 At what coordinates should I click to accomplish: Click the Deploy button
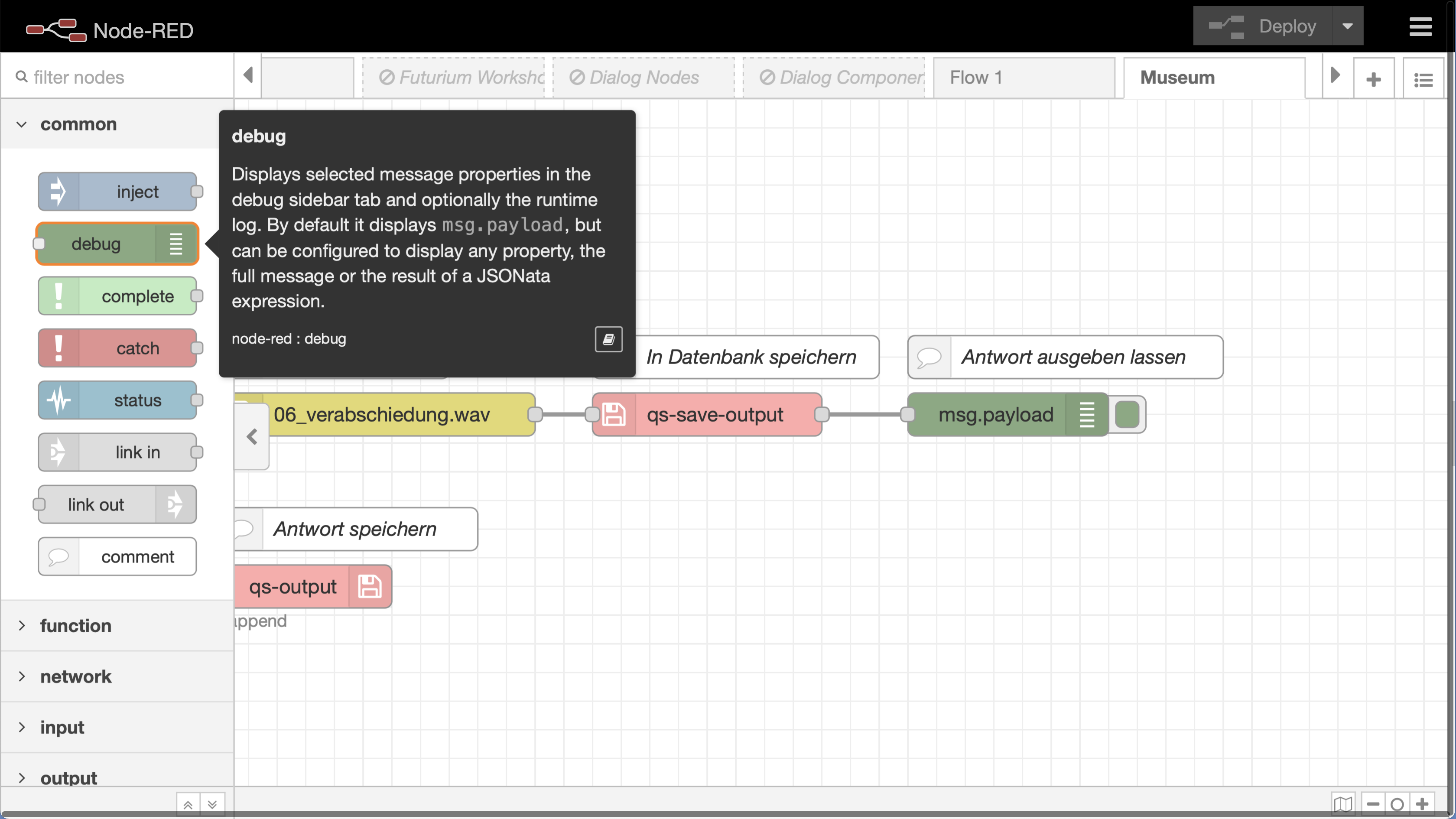(x=1263, y=26)
